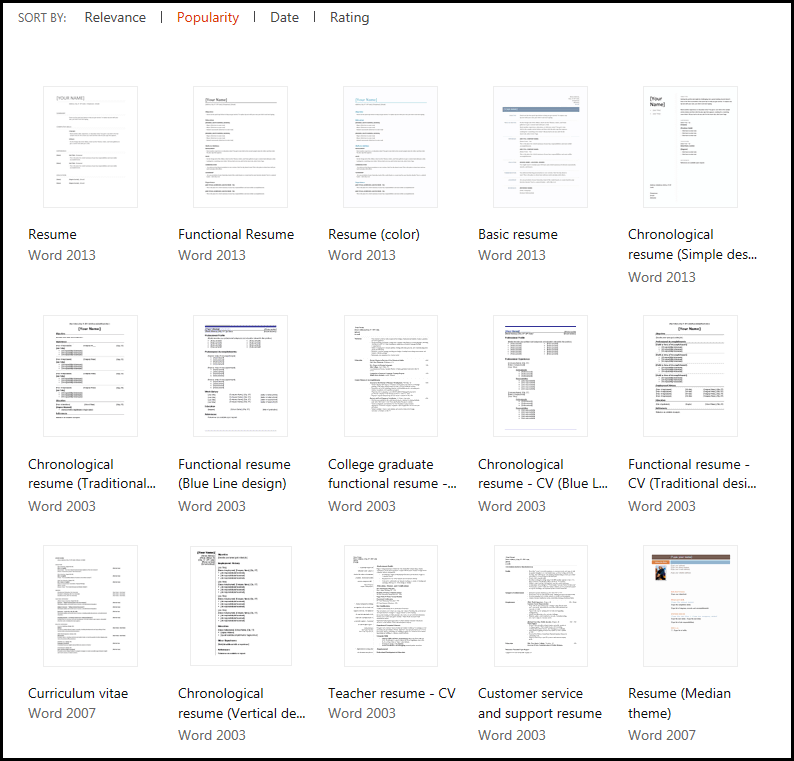
Task: Open the Teacher resume - CV thumbnail
Action: coord(391,606)
